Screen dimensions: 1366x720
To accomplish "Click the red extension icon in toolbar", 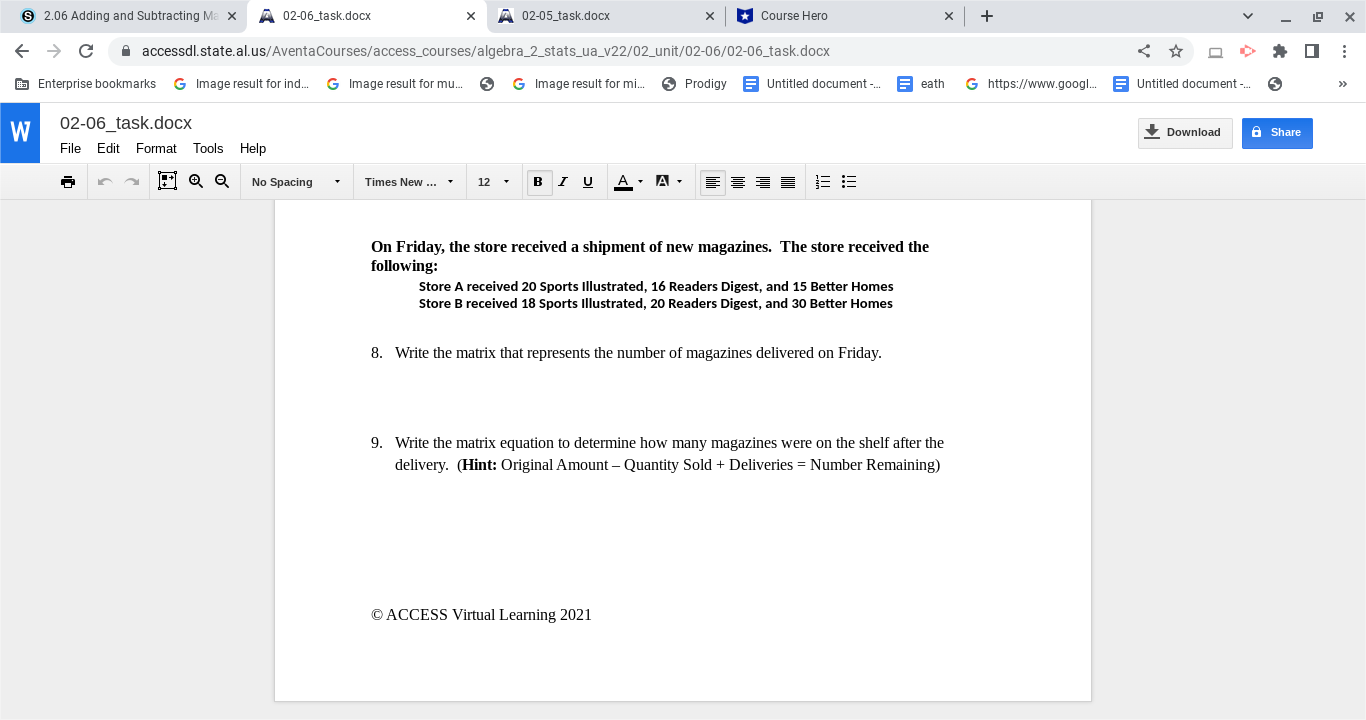I will pos(1248,51).
